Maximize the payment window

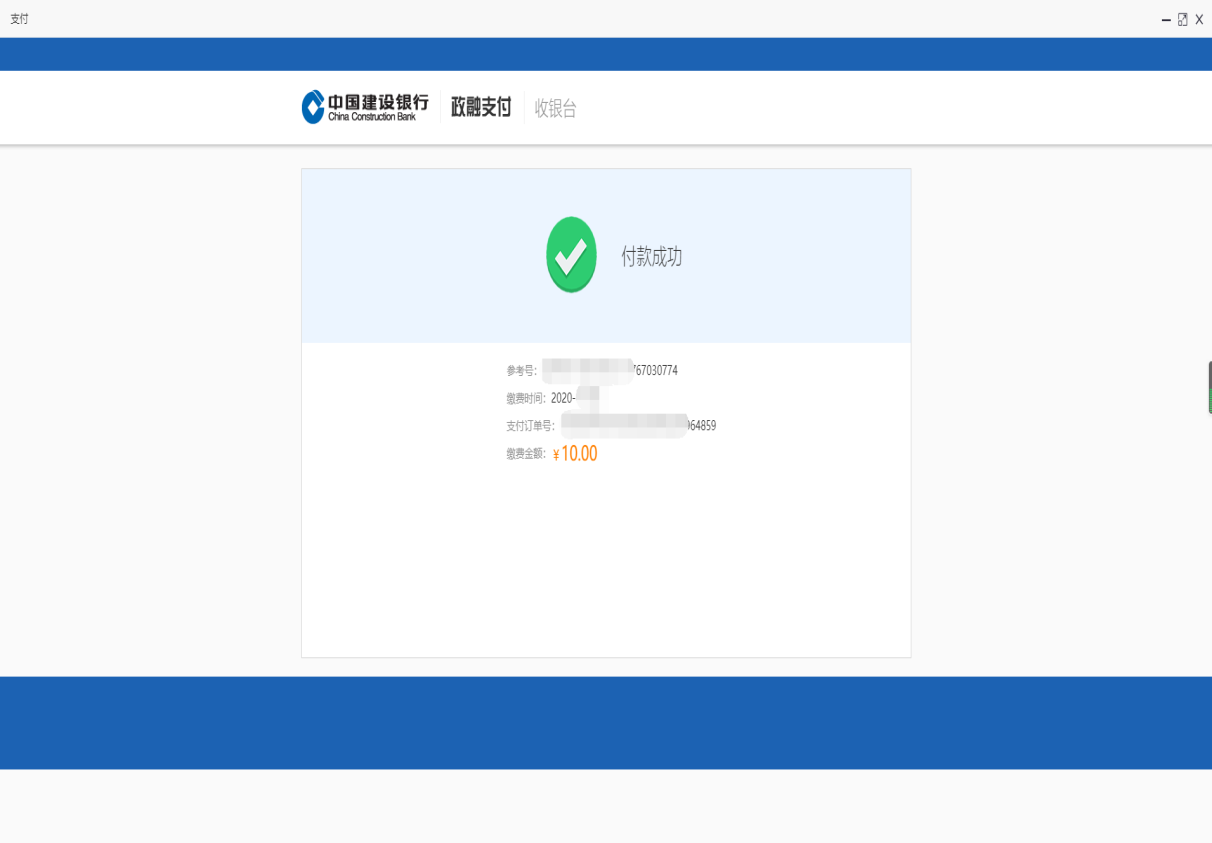1182,20
